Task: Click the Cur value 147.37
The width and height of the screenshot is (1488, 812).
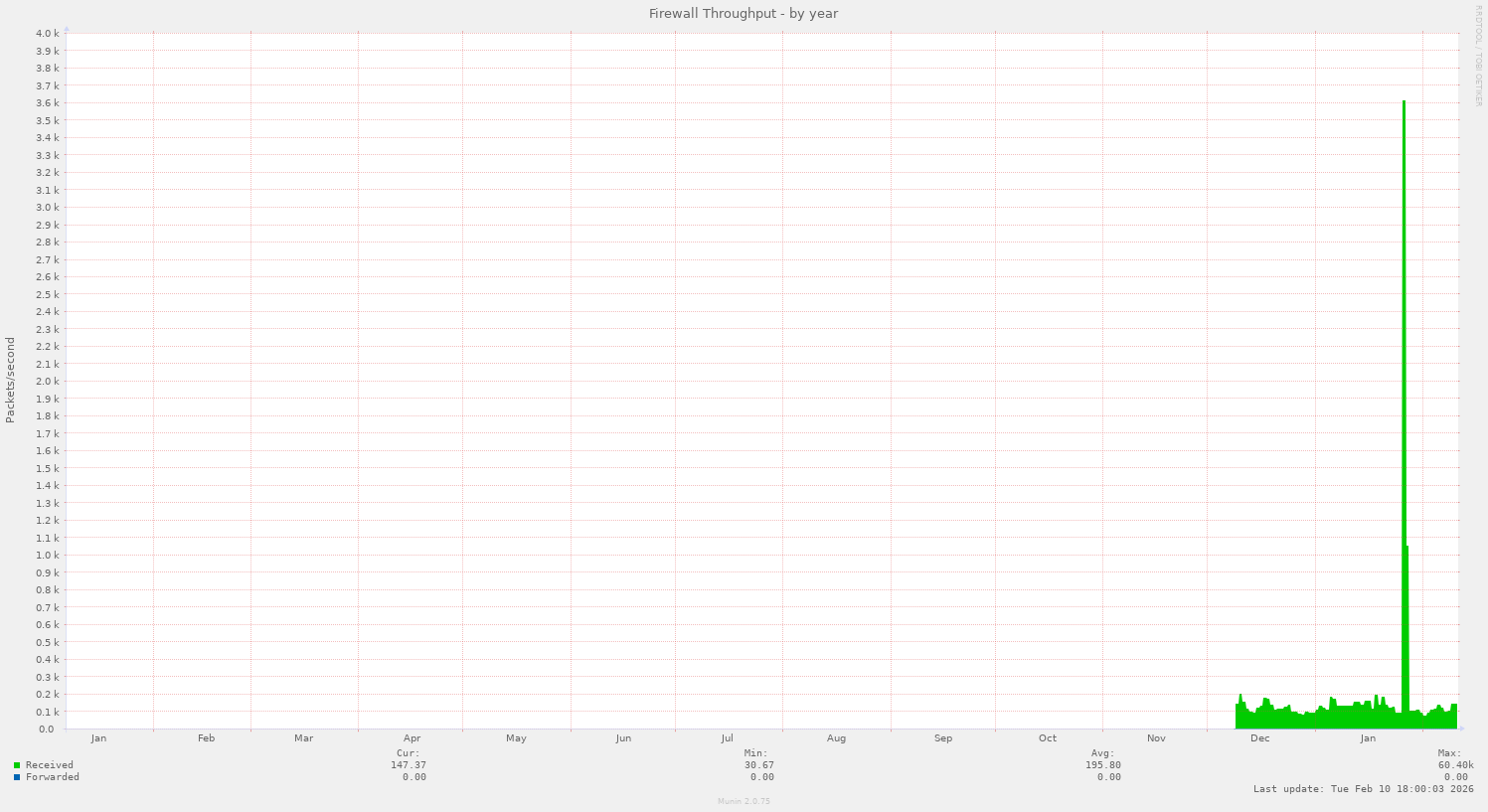Action: [410, 765]
